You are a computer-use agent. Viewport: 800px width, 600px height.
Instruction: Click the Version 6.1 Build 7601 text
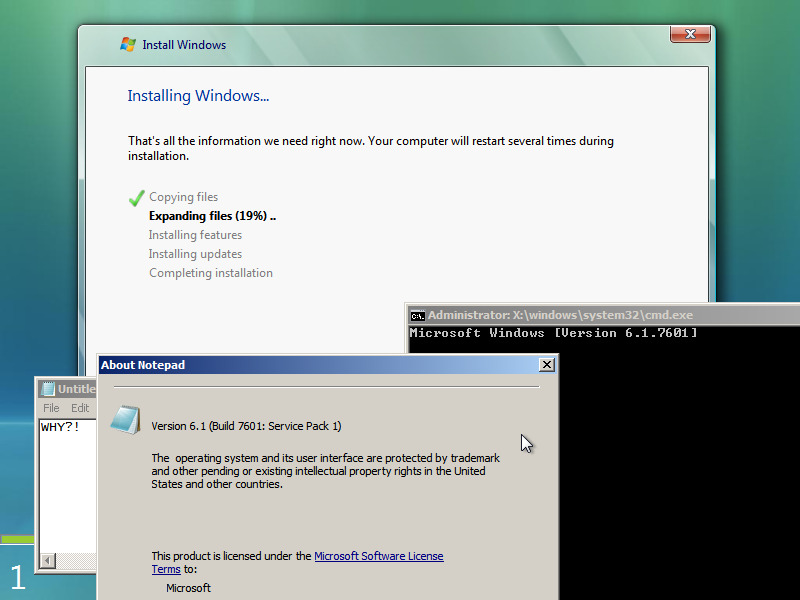pos(246,426)
